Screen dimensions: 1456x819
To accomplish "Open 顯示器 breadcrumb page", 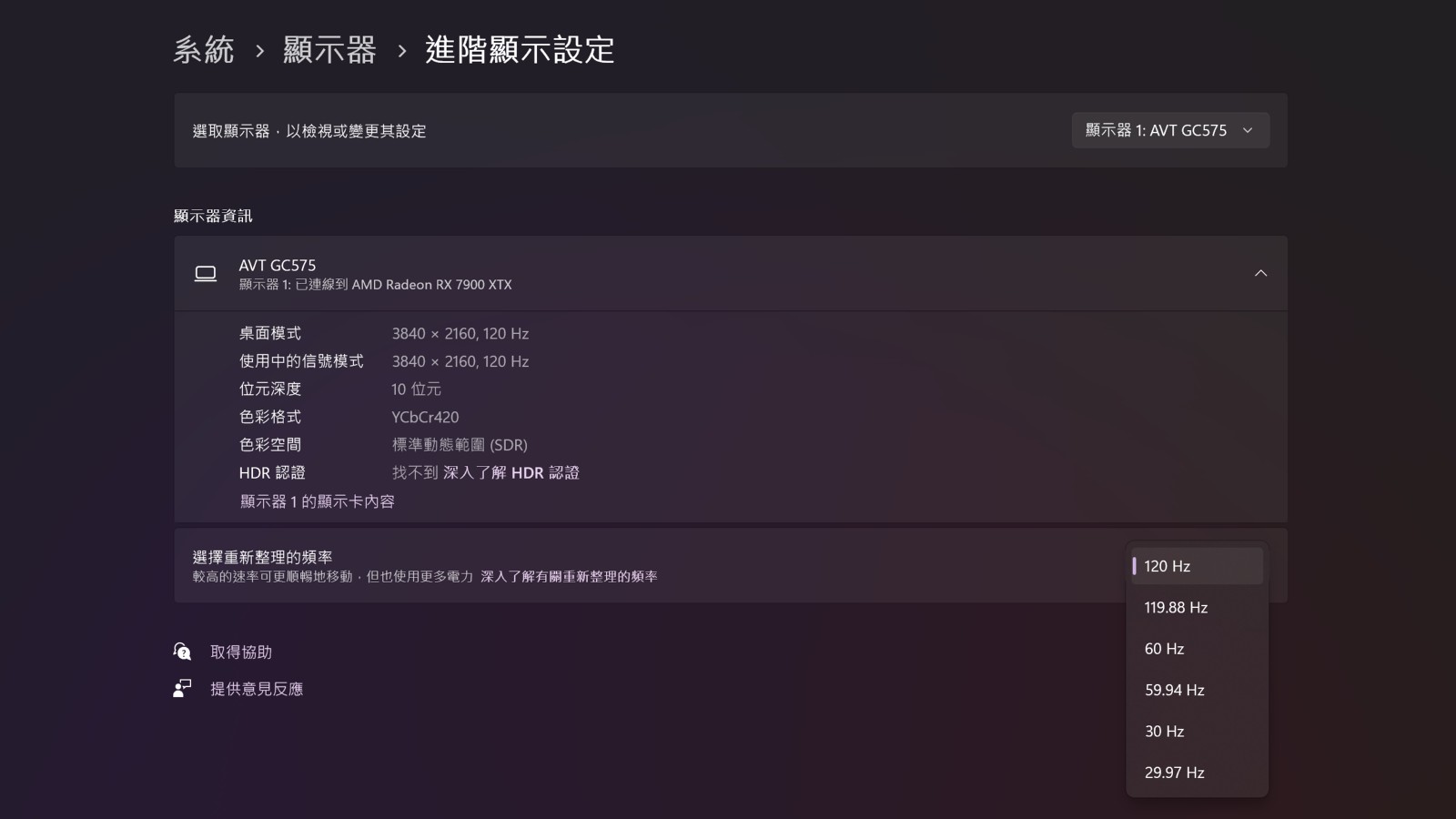I will coord(329,50).
